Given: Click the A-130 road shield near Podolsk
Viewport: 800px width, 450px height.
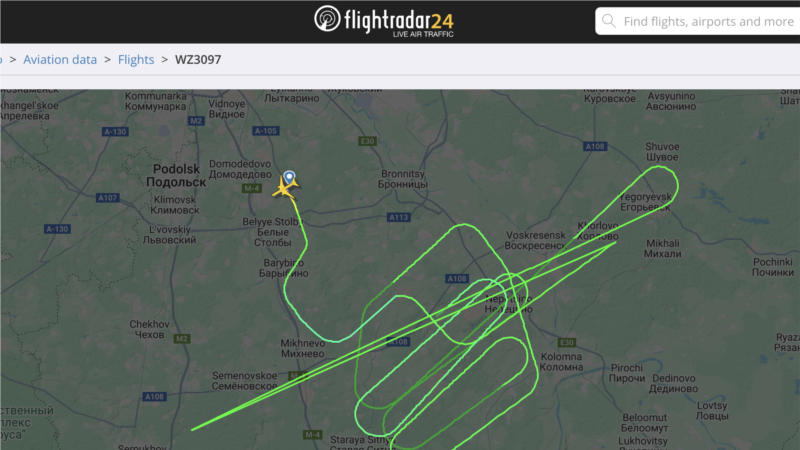Looking at the screenshot, I should 115,132.
